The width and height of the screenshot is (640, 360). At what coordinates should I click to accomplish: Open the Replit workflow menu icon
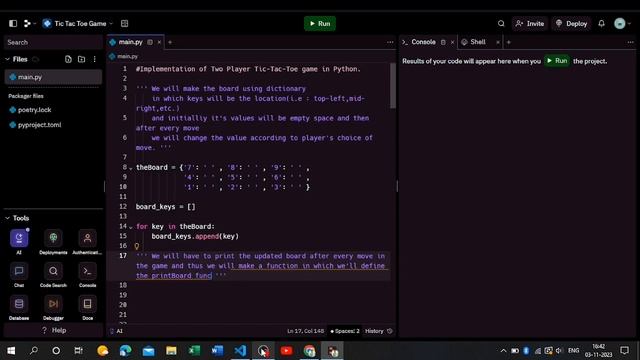click(29, 24)
